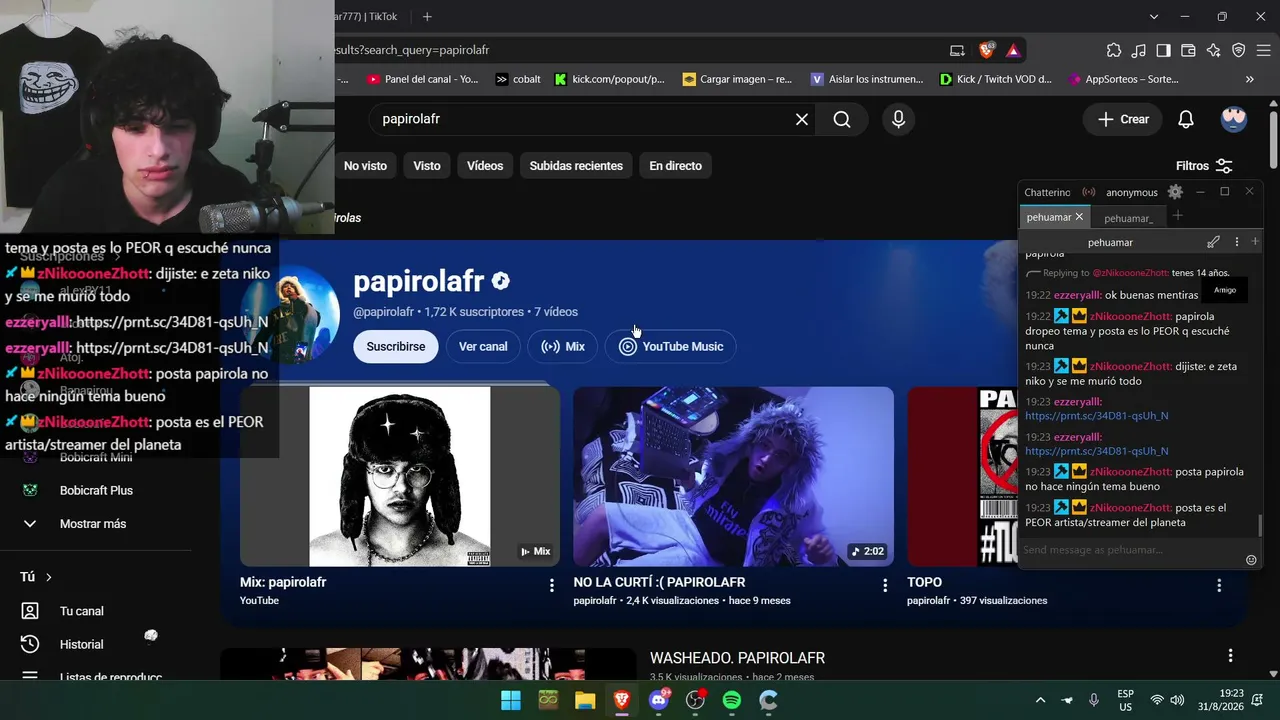
Task: Open the first prnt.sc link in chat
Action: [x=1097, y=415]
